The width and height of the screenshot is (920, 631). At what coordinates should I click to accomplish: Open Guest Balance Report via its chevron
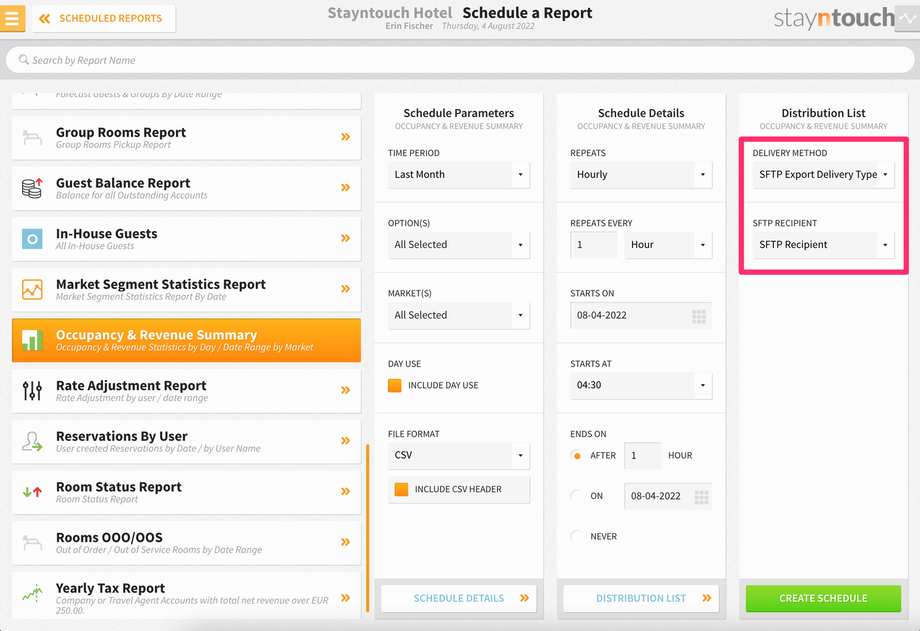(x=346, y=187)
